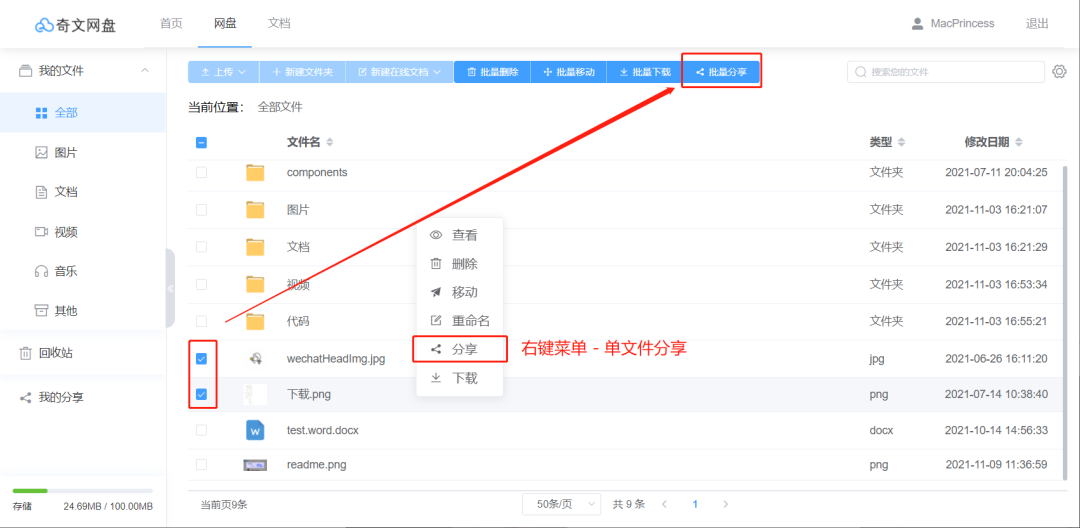Uncheck the wechatHeadImg.jpg checkbox

(201, 358)
